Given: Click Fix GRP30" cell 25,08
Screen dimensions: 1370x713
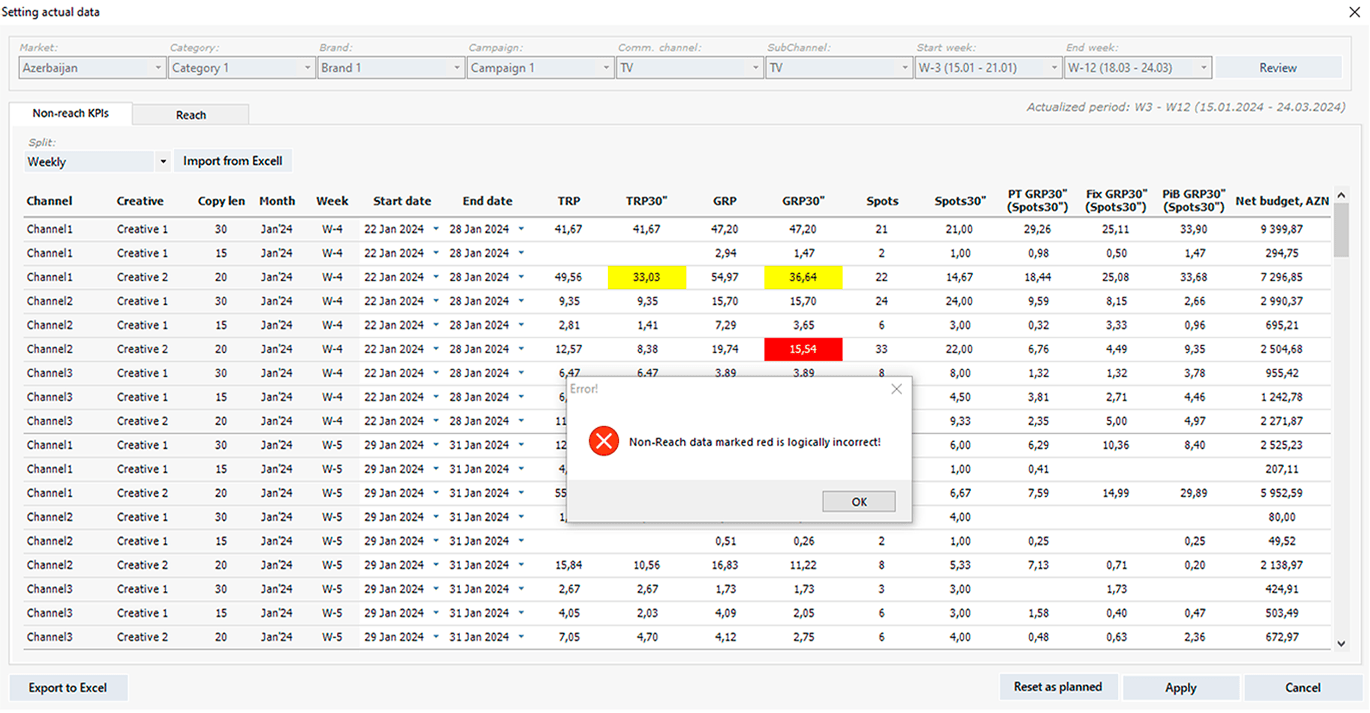Looking at the screenshot, I should pos(1116,277).
